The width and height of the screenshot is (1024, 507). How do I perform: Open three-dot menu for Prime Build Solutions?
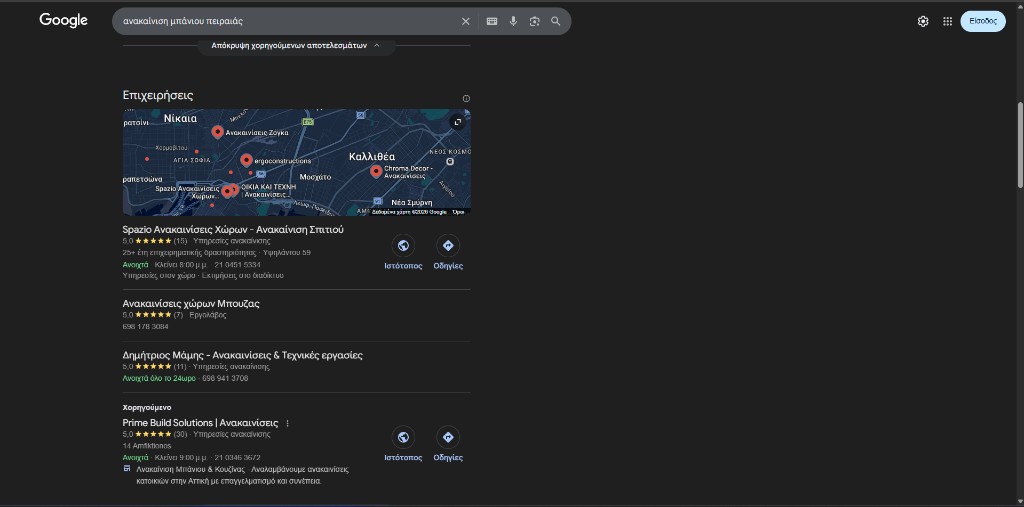(x=287, y=423)
